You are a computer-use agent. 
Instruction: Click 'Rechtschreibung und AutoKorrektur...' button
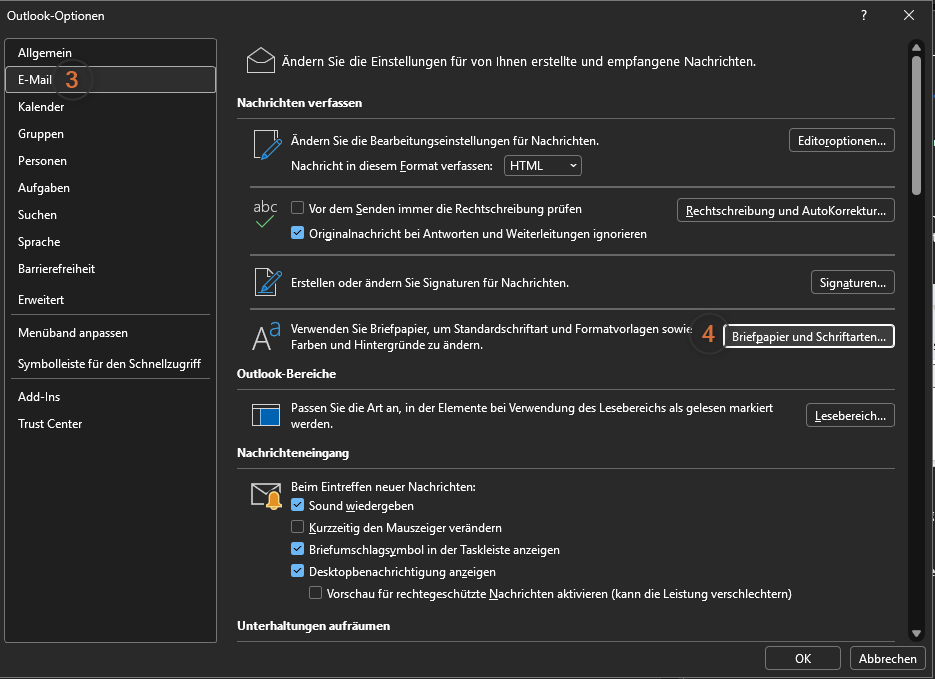[785, 210]
